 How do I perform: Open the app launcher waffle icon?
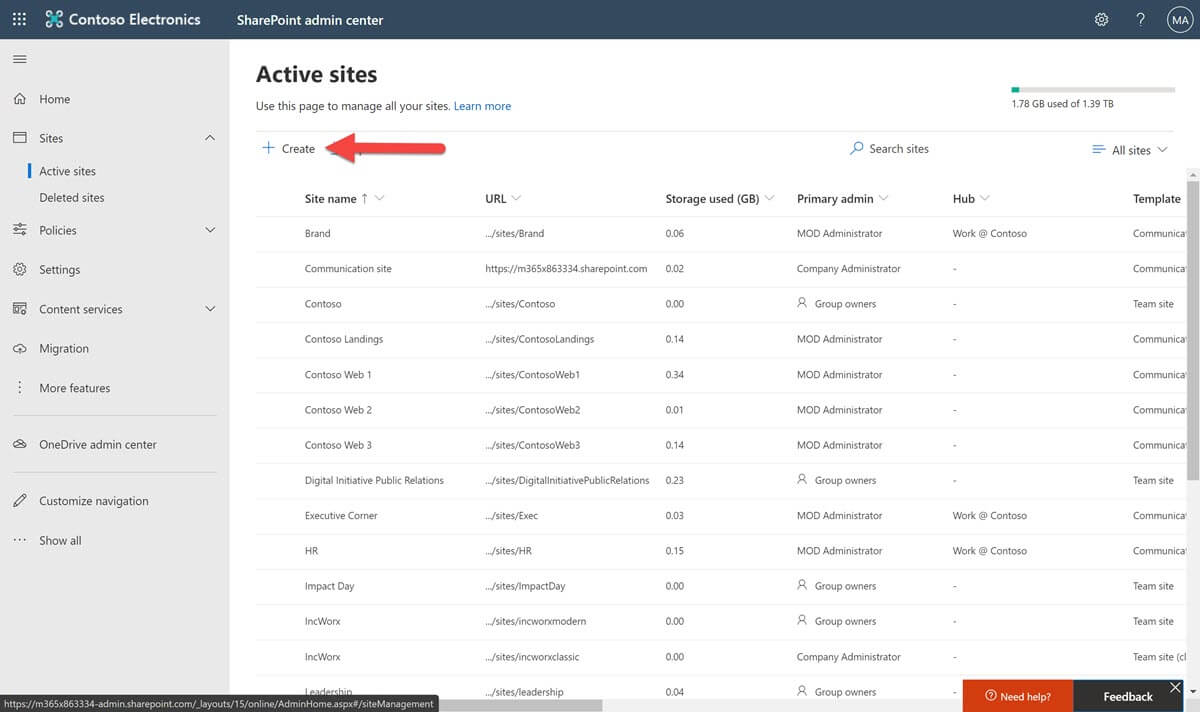pyautogui.click(x=19, y=19)
